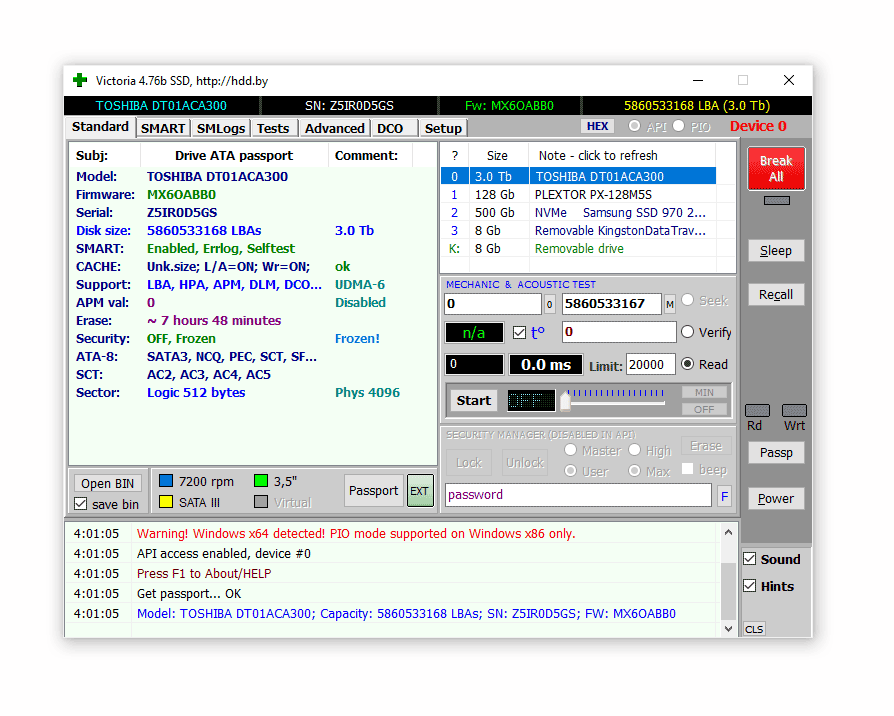894x716 pixels.
Task: Click the OFF digital timer display
Action: click(531, 401)
